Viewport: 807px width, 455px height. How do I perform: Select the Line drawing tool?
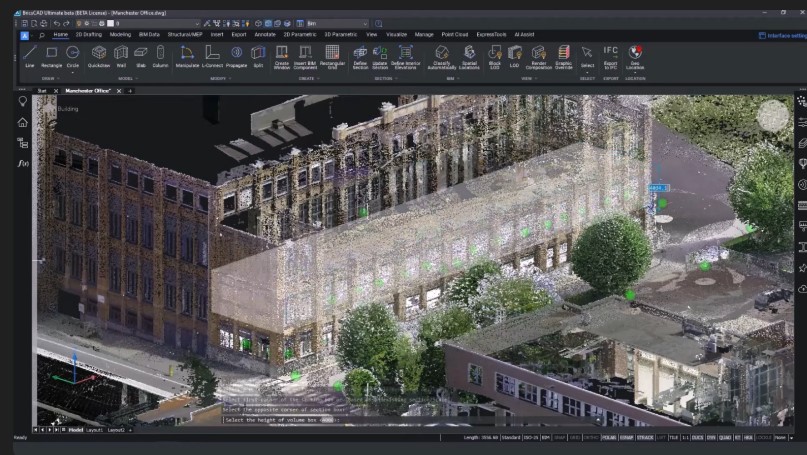click(x=29, y=54)
